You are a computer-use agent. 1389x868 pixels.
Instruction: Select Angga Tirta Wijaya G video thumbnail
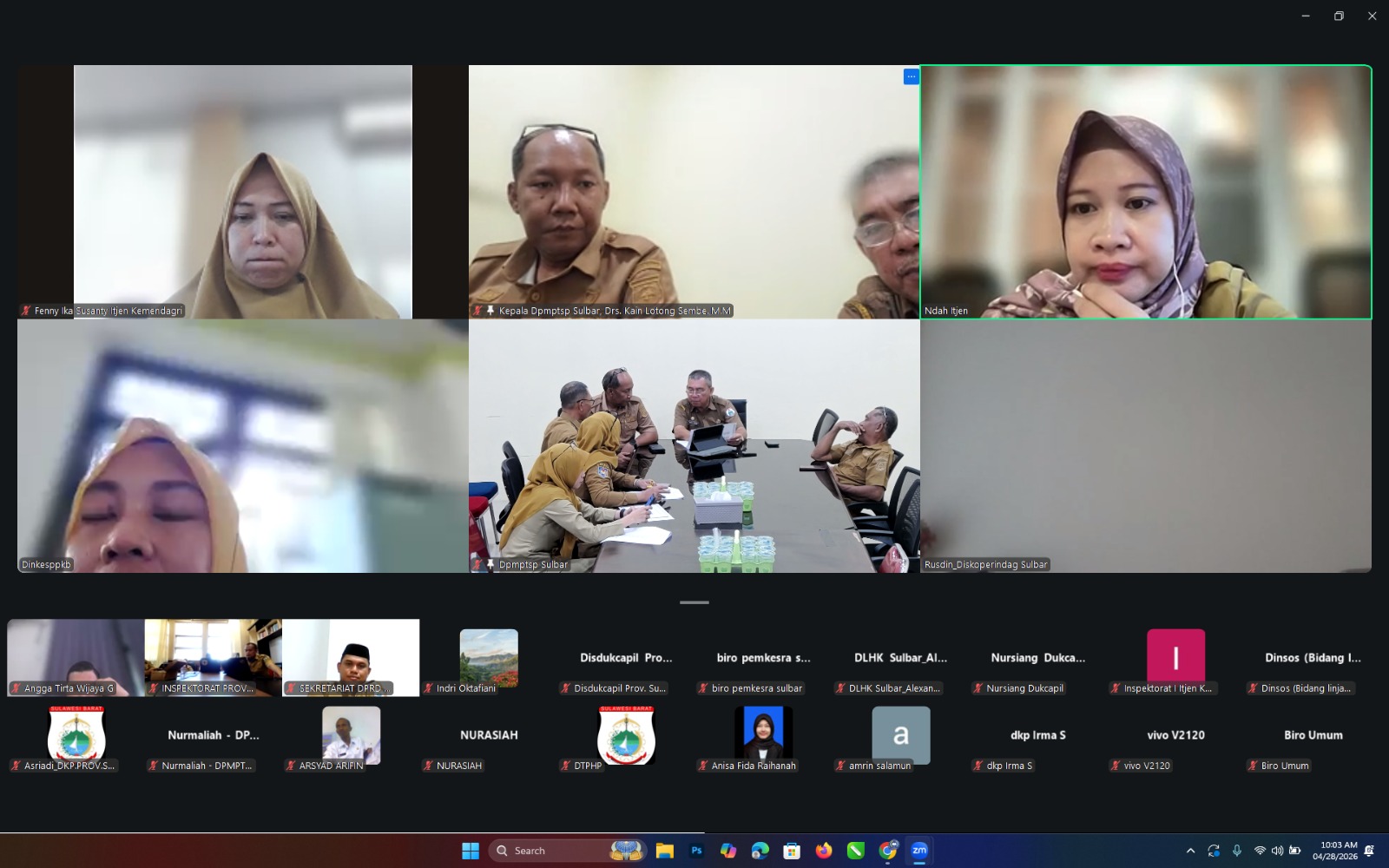pyautogui.click(x=76, y=656)
